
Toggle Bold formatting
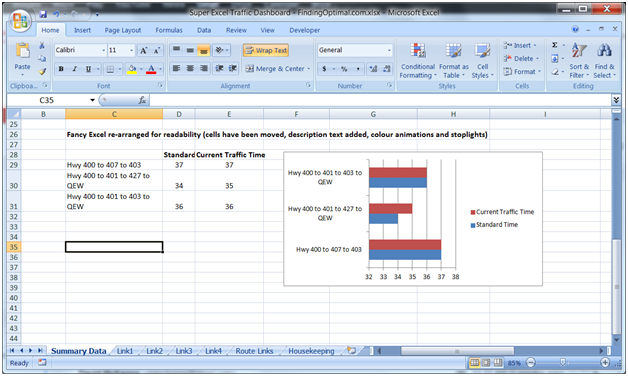61,69
